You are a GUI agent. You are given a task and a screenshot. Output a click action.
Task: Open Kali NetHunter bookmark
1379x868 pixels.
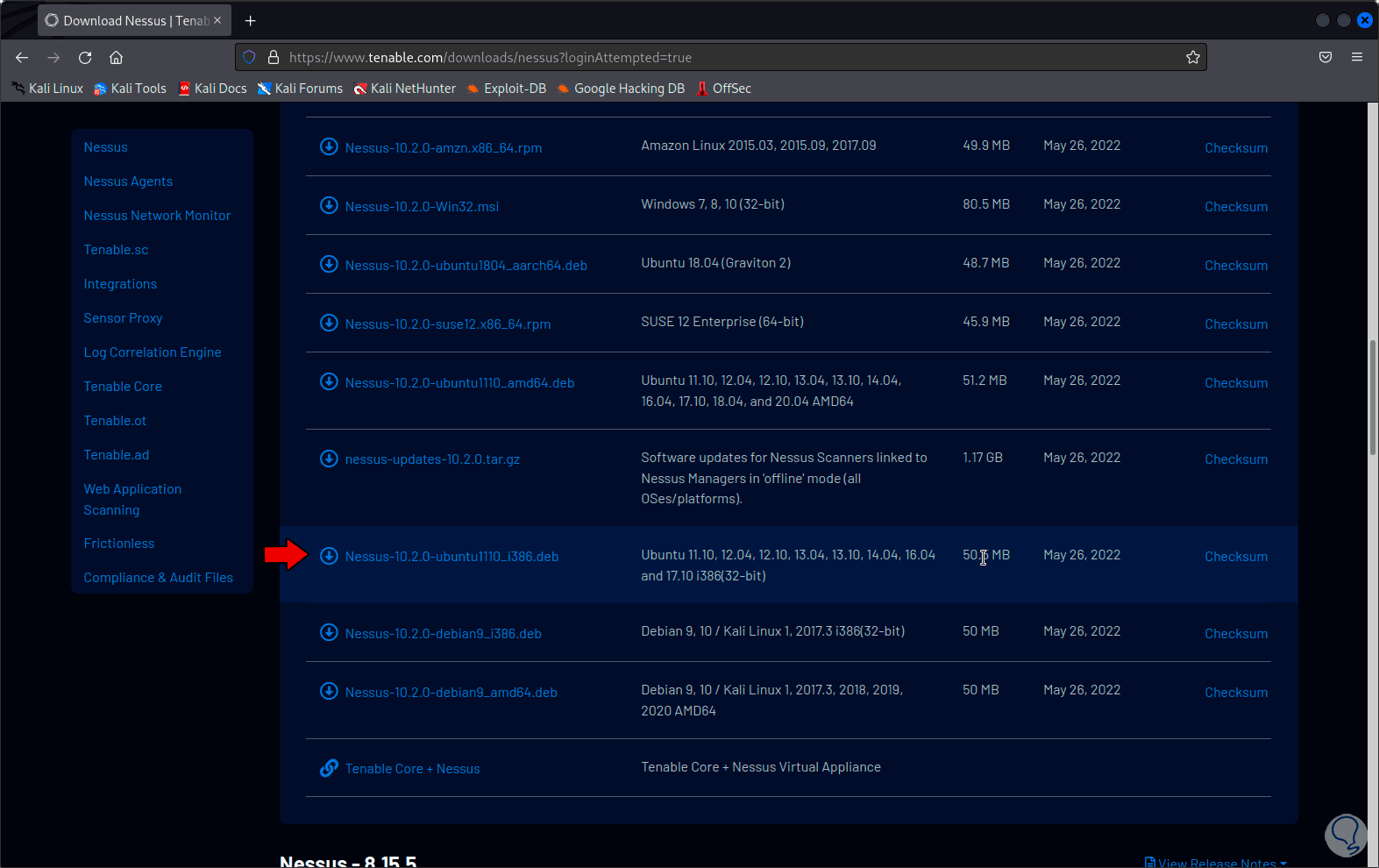point(404,89)
